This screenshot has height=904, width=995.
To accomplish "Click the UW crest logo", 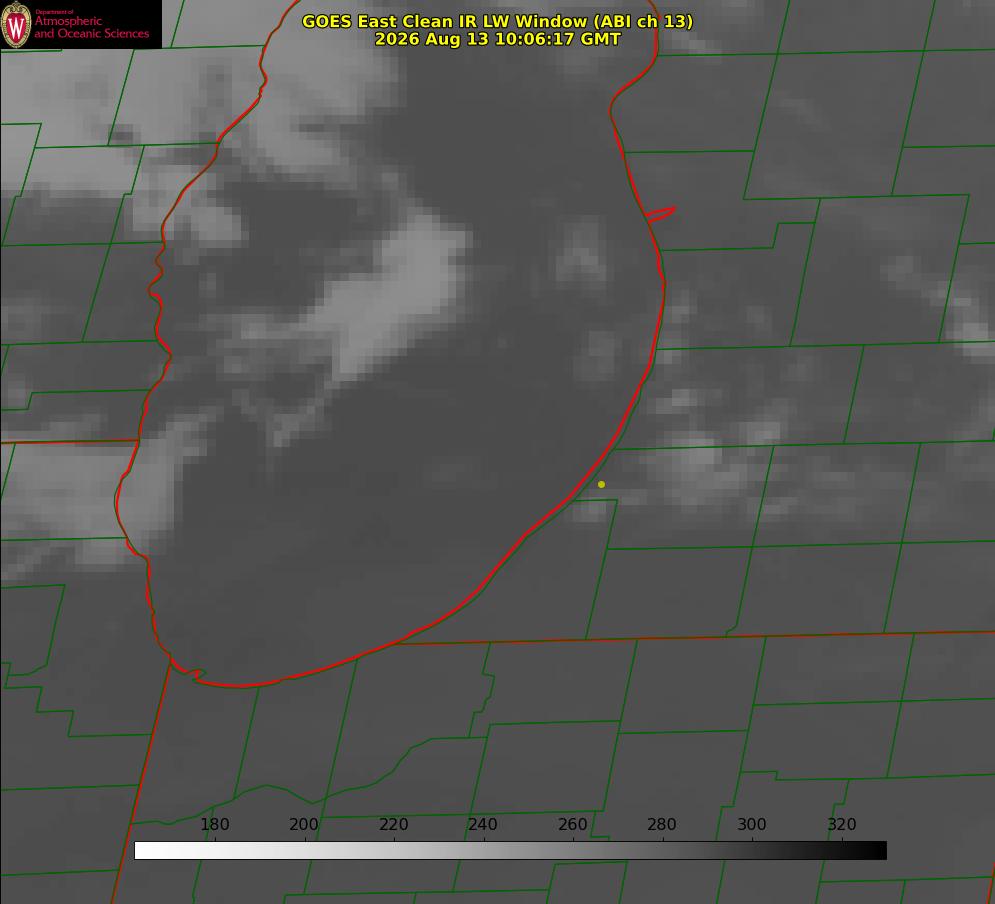I will click(x=16, y=24).
